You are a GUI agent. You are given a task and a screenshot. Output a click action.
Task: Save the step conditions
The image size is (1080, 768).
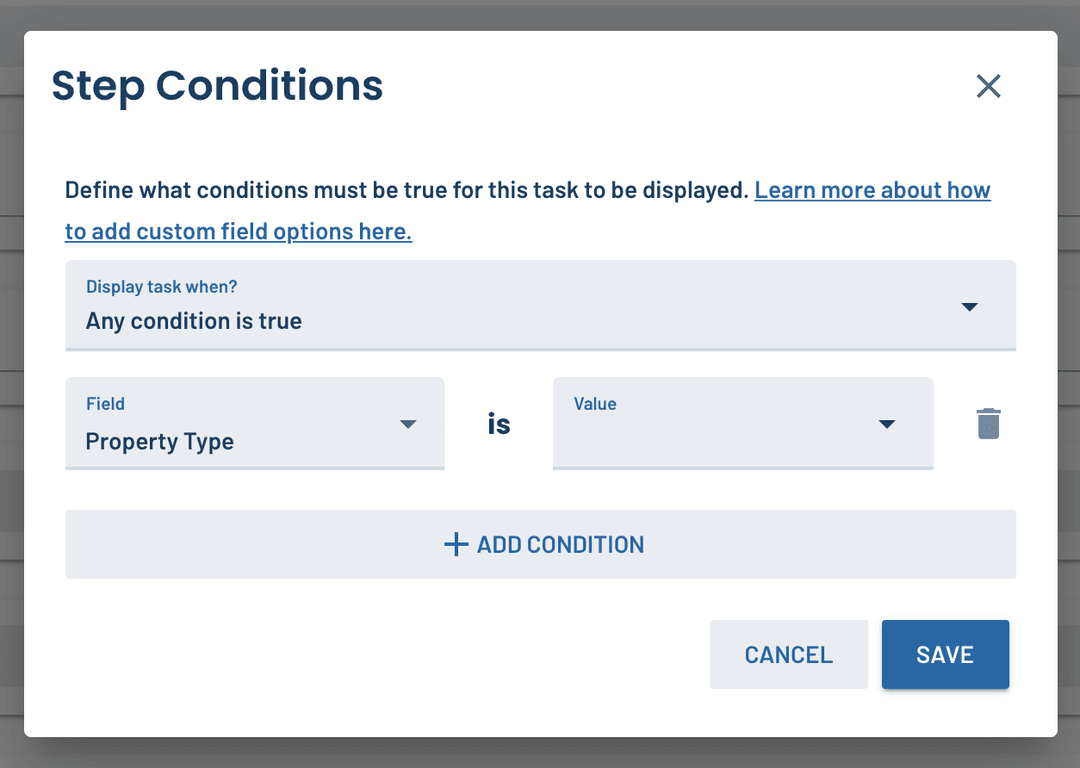[x=944, y=654]
